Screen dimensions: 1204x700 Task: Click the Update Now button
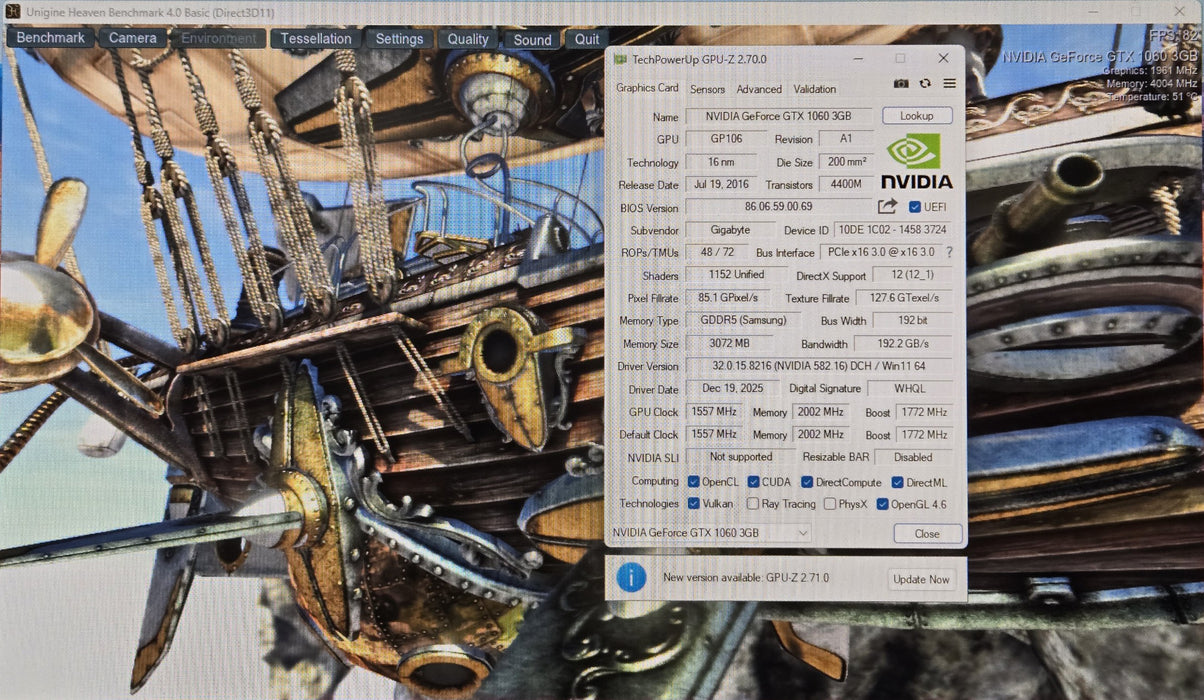pyautogui.click(x=922, y=579)
